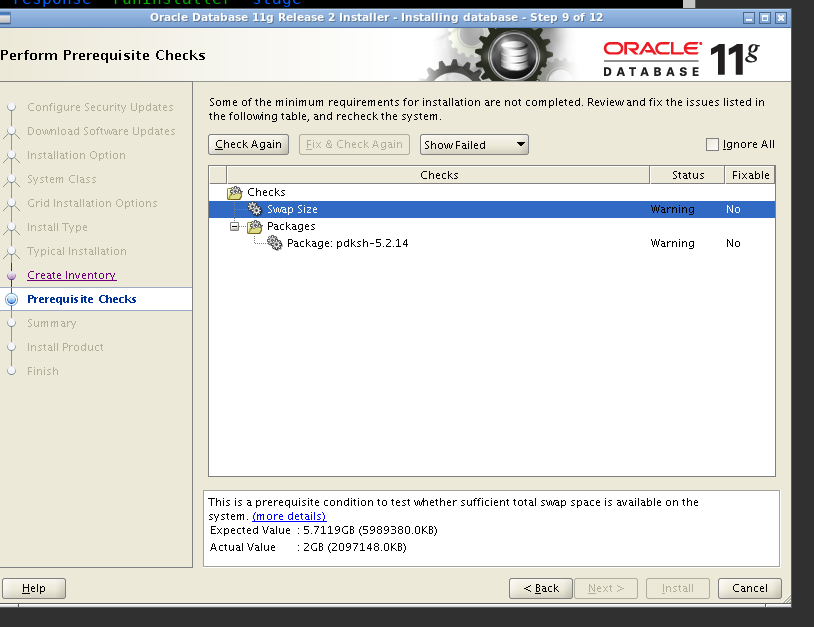Open the Show Failed dropdown

click(474, 145)
